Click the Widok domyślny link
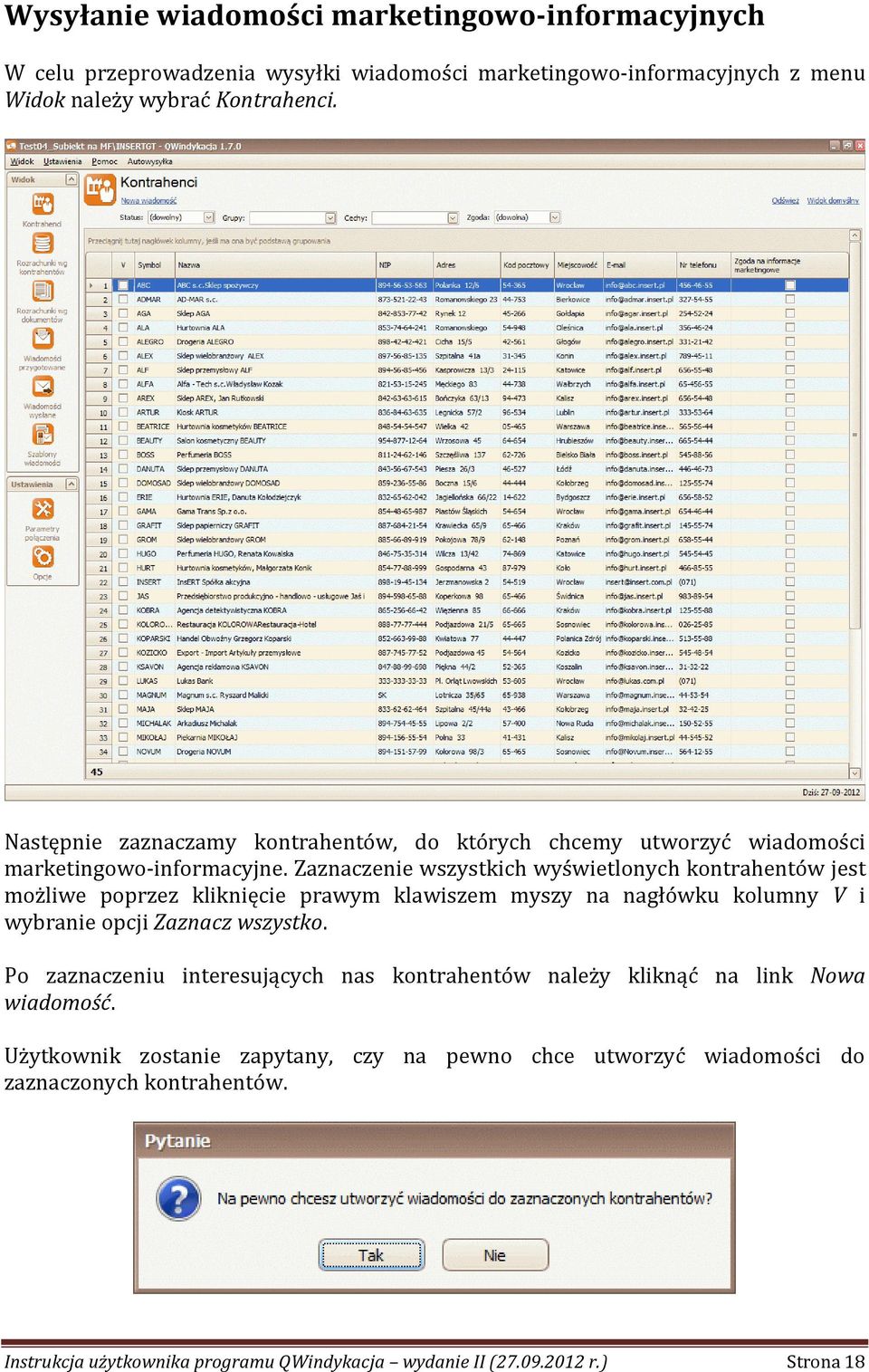This screenshot has width=869, height=1372. tap(833, 201)
